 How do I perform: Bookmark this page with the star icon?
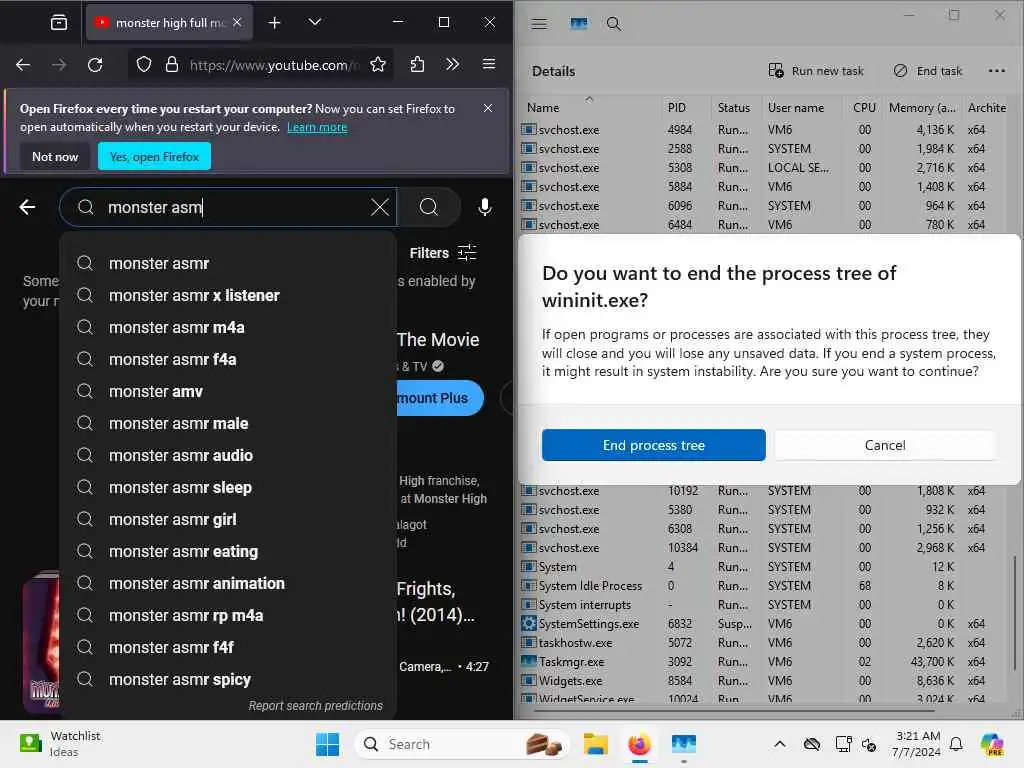pos(377,65)
